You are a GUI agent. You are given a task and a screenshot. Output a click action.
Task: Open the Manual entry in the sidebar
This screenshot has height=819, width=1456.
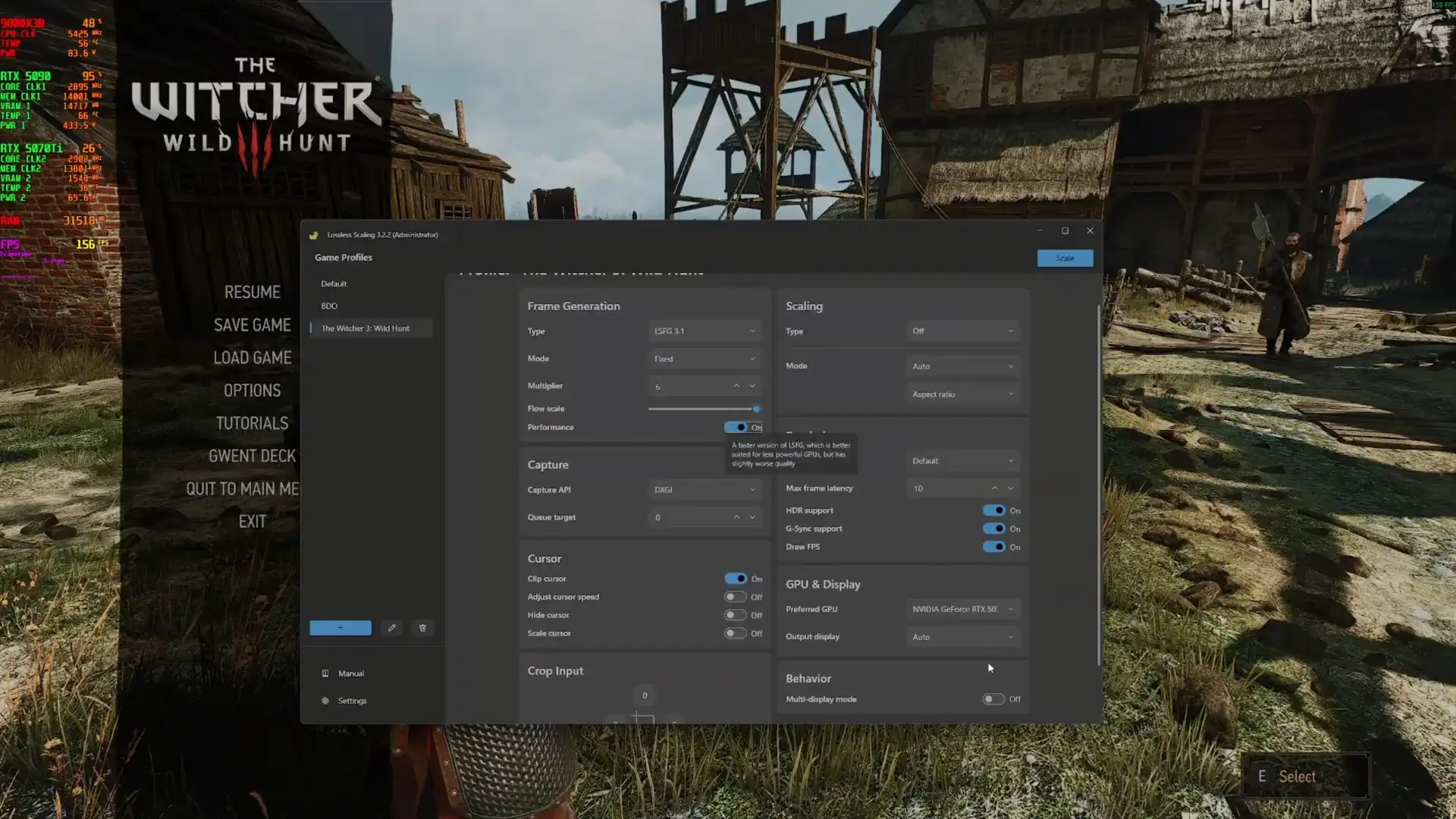pos(350,673)
